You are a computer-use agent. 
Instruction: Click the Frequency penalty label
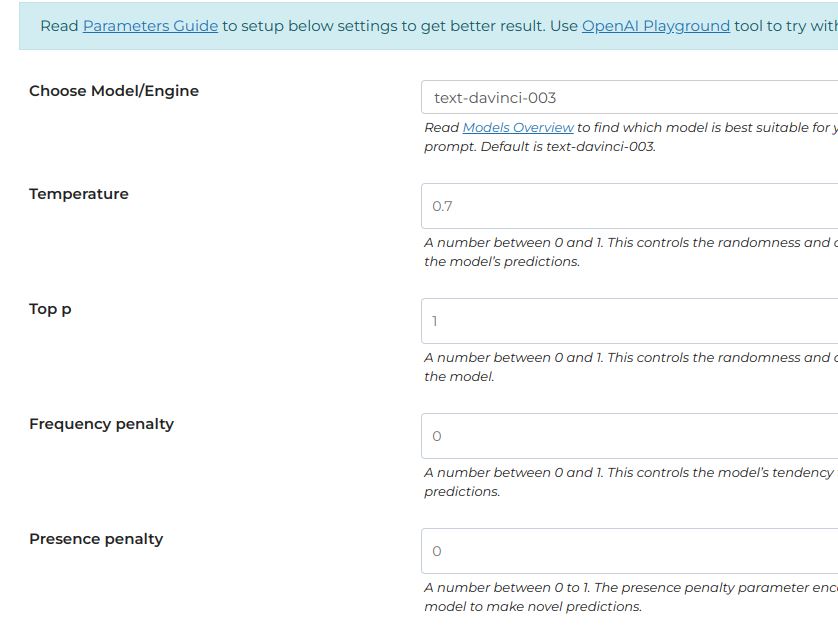pyautogui.click(x=101, y=424)
